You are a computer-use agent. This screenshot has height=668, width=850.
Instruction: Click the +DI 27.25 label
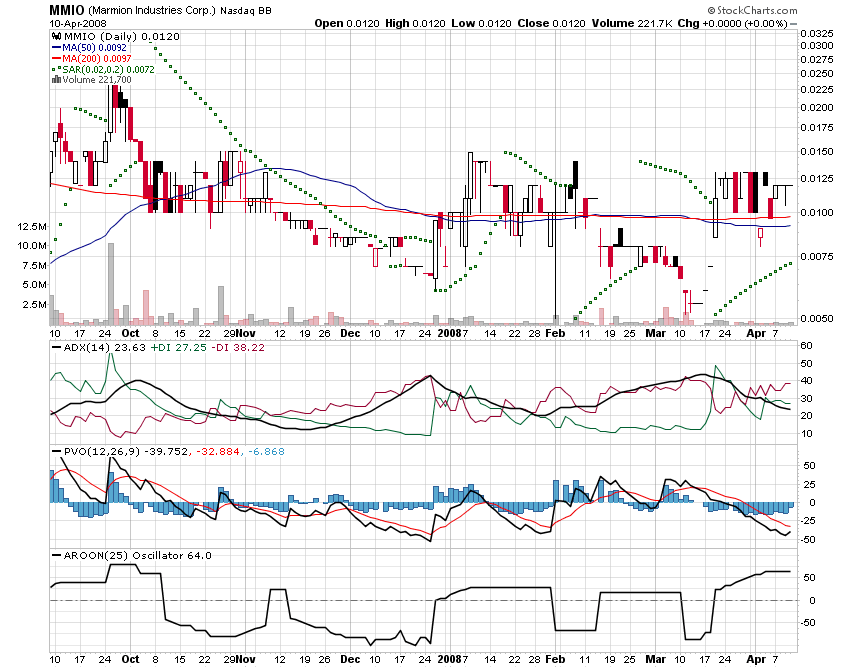[179, 348]
